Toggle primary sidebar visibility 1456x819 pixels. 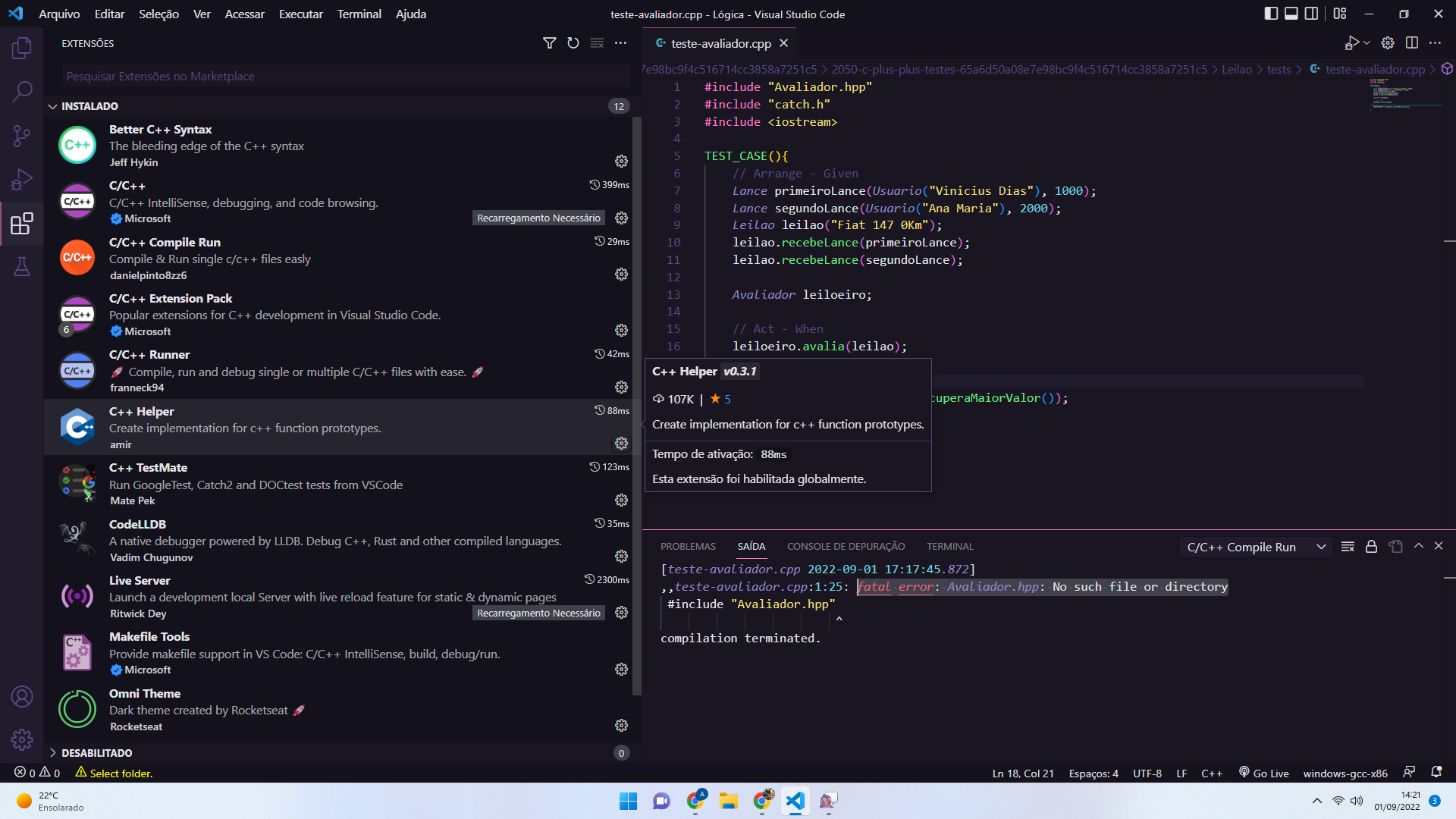[1271, 14]
